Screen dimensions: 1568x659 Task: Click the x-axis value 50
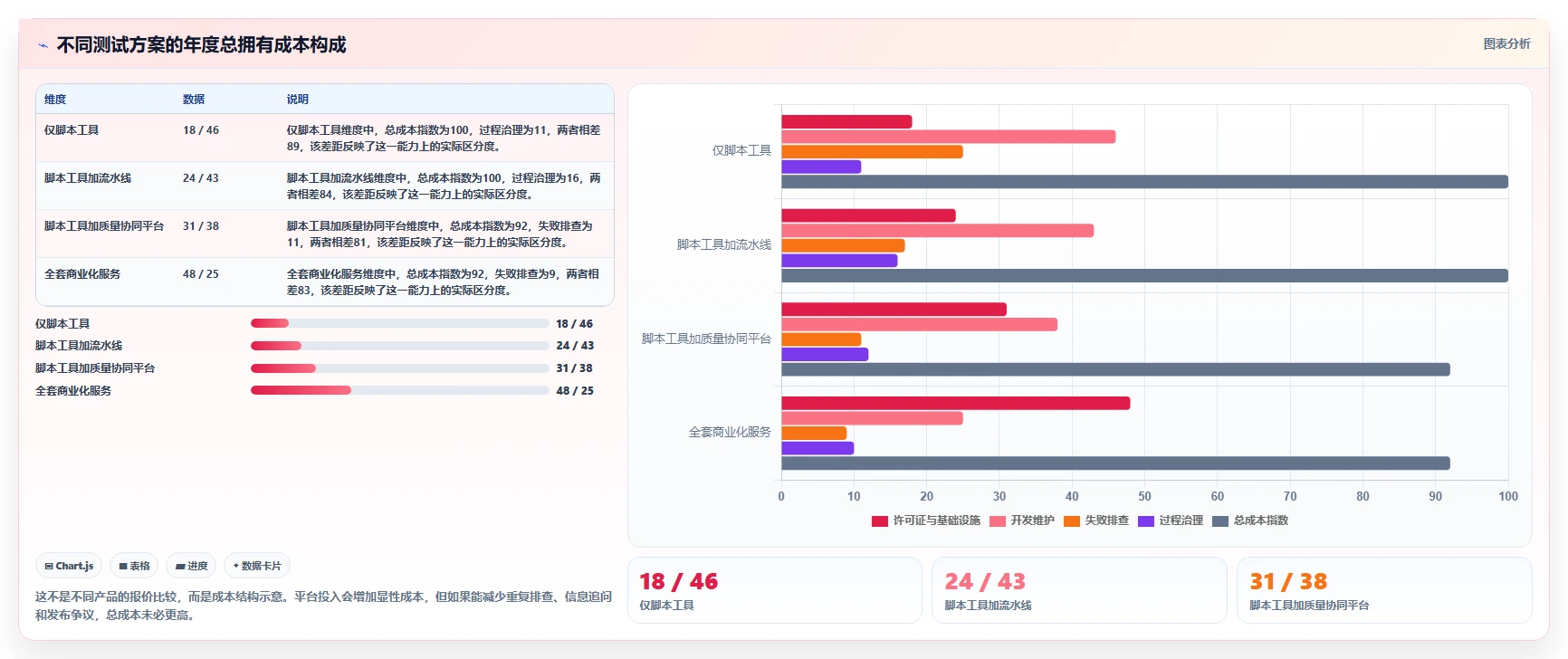point(1144,496)
